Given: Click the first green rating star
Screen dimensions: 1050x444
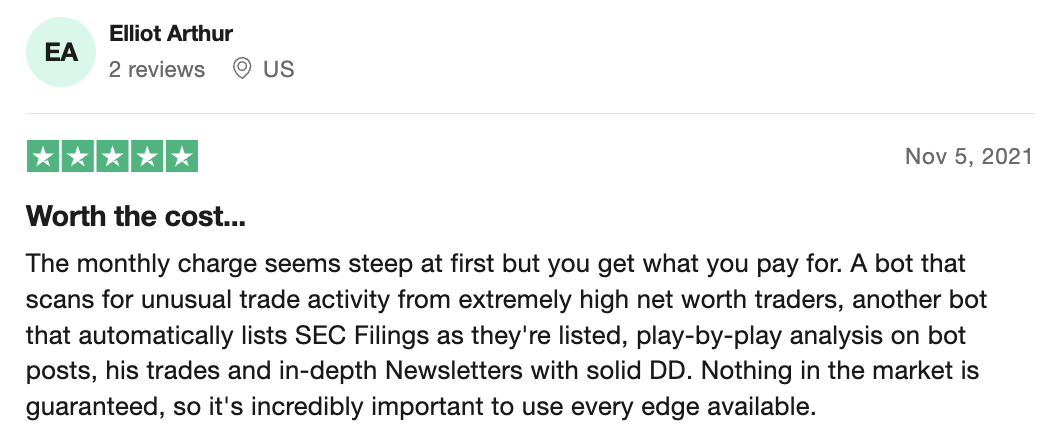Looking at the screenshot, I should click(x=43, y=157).
